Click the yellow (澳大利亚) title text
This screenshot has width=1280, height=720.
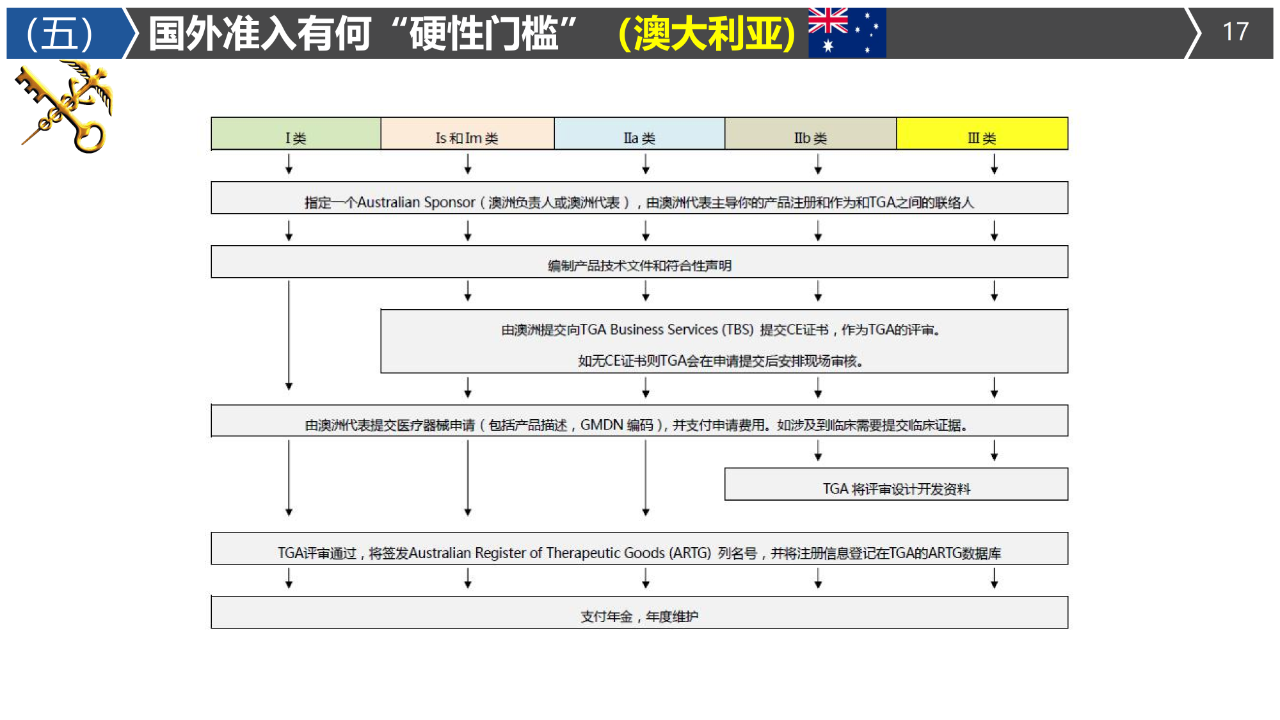707,33
